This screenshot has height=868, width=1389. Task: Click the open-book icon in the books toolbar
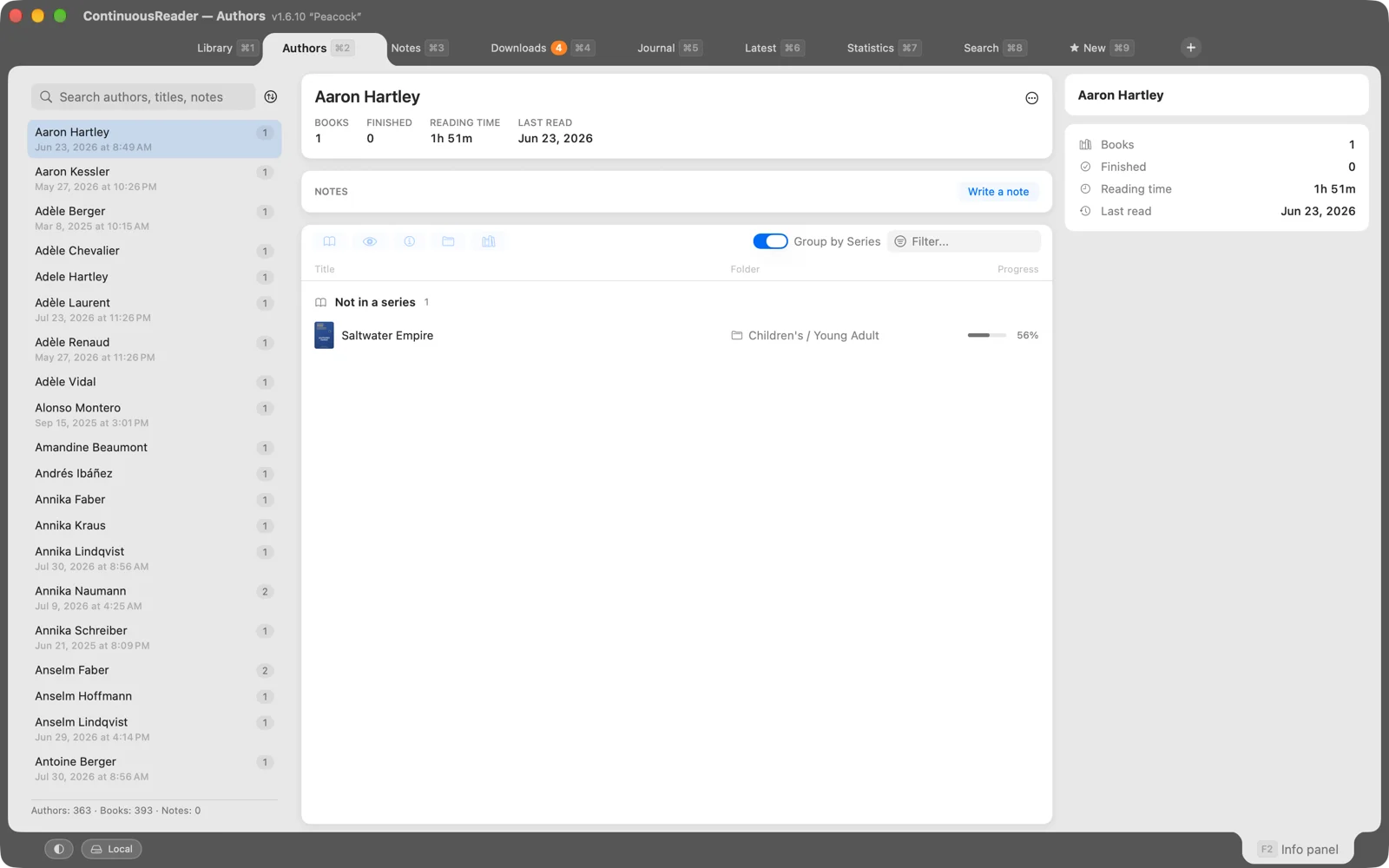pyautogui.click(x=330, y=241)
